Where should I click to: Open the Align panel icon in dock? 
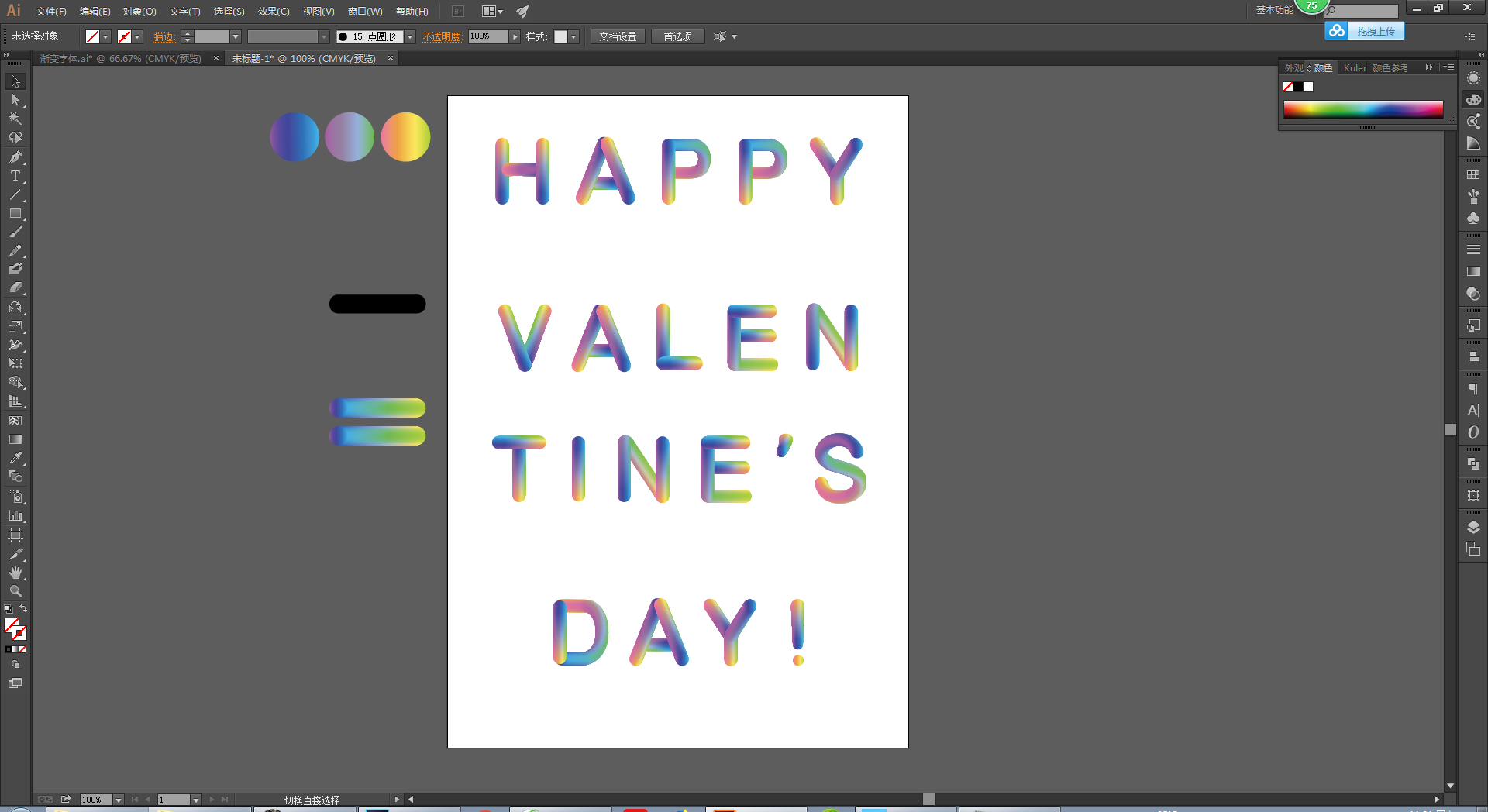(1473, 356)
